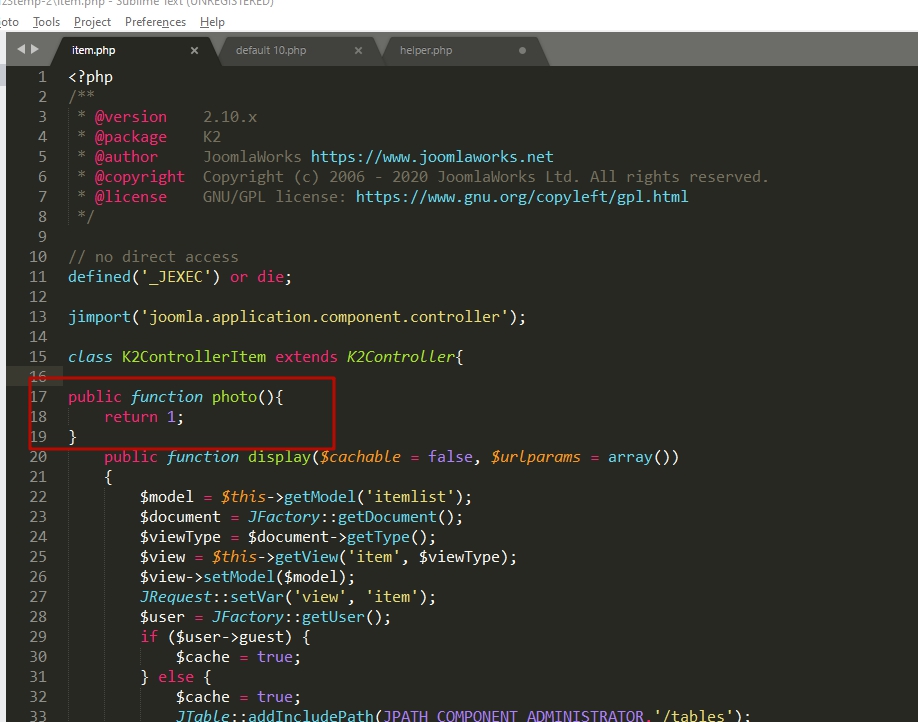
Task: Open the Help menu
Action: 212,22
